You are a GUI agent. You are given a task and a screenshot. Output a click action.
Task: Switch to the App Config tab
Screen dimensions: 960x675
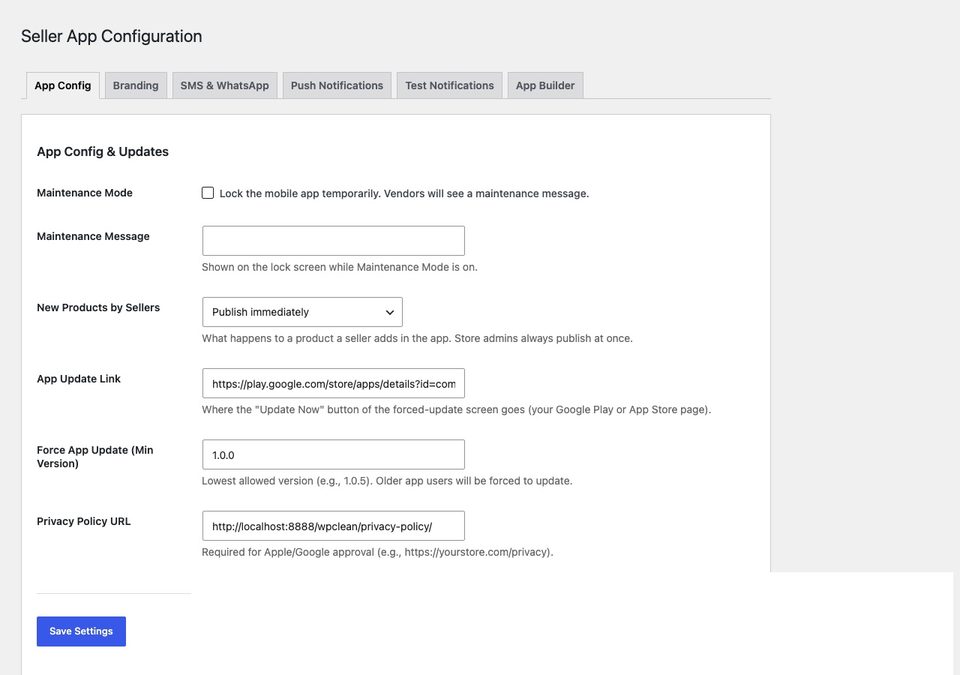pyautogui.click(x=62, y=86)
